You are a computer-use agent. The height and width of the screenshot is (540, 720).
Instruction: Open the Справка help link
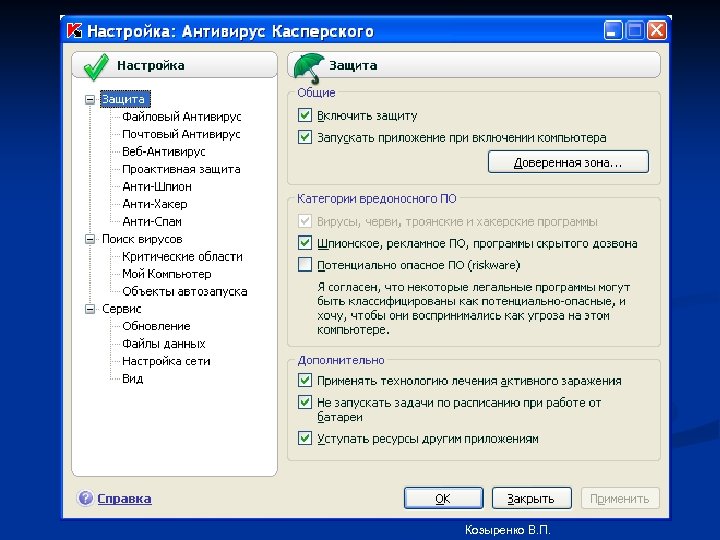(x=124, y=499)
